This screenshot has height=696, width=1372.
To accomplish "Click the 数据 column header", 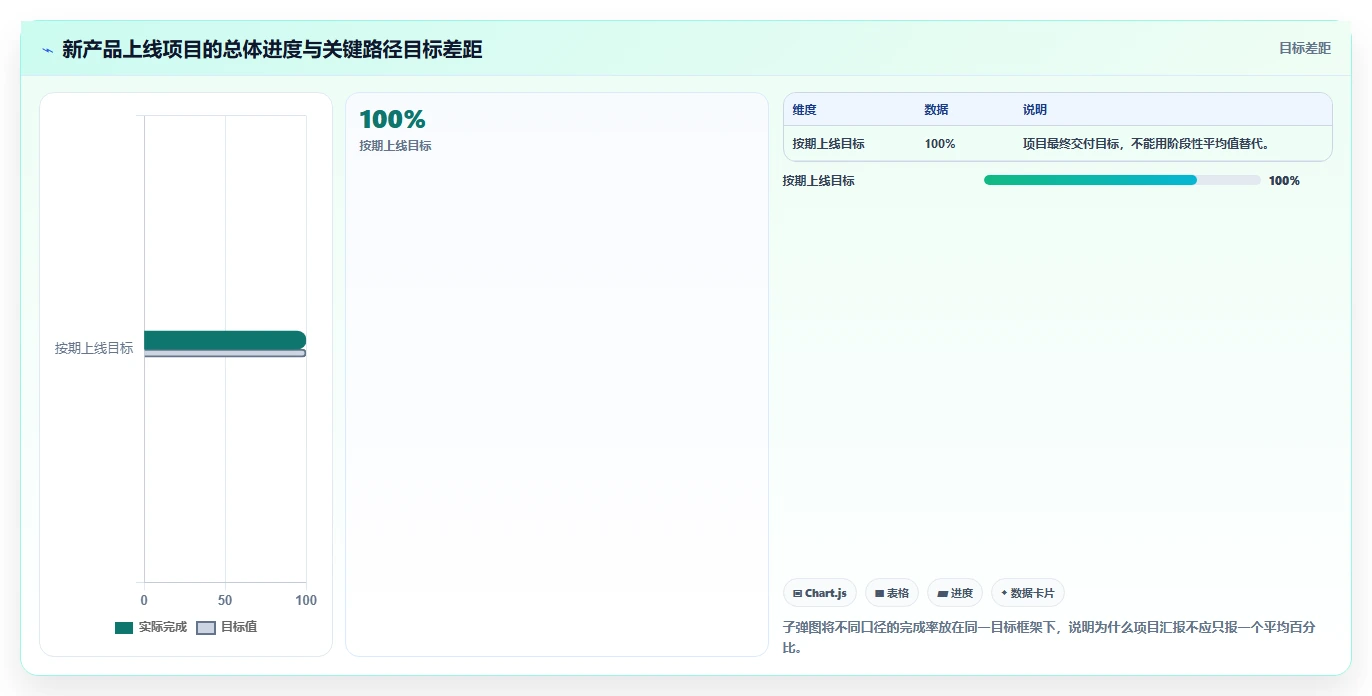I will [937, 110].
